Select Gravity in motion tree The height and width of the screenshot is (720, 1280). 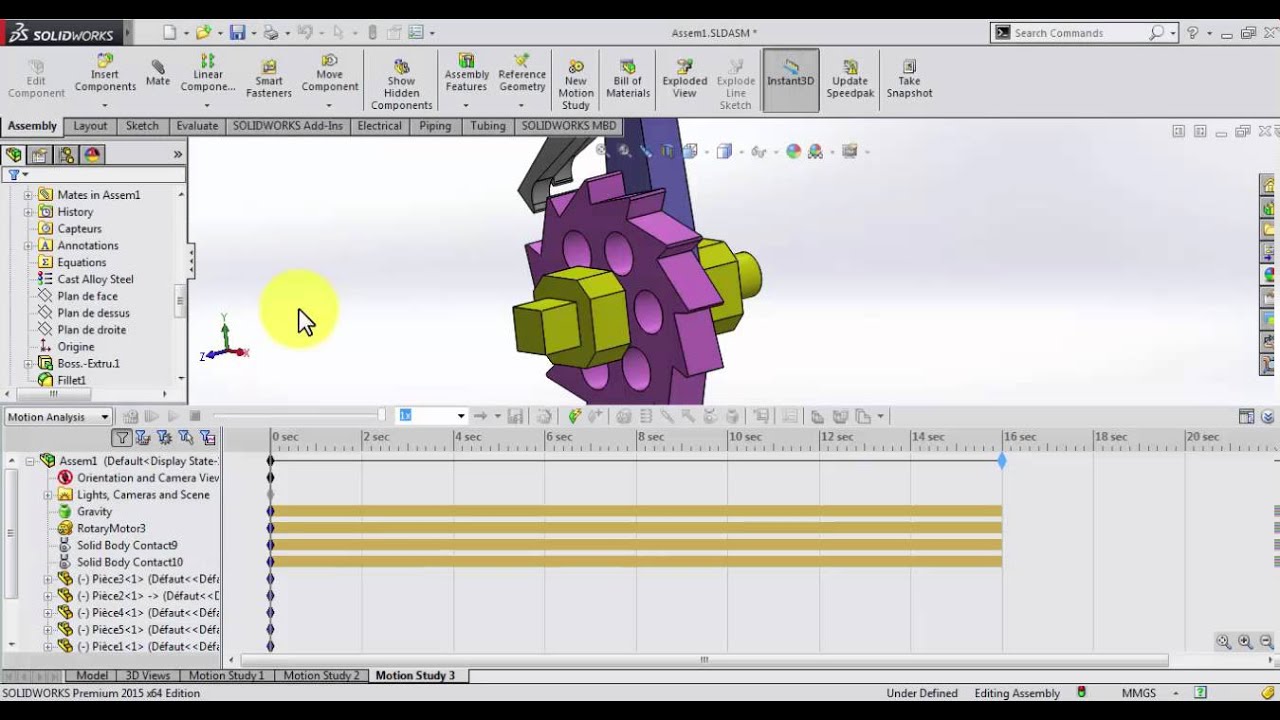pos(94,512)
